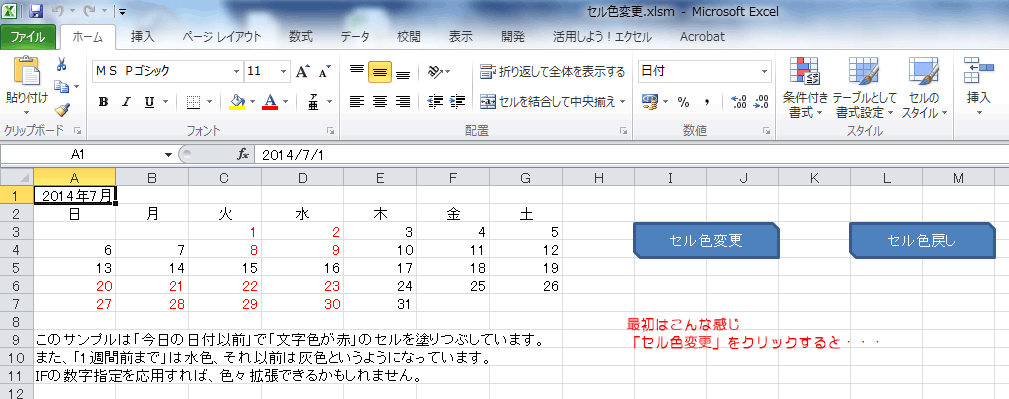Open alignment dialog launcher in 配置 group
This screenshot has height=399, width=1009.
pos(624,131)
